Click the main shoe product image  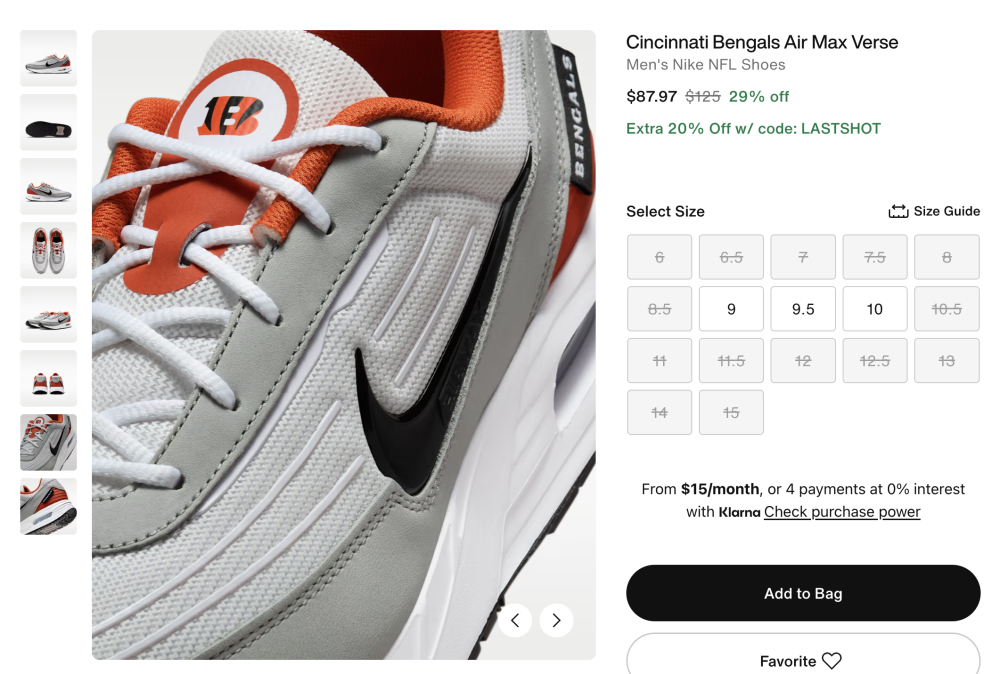(344, 344)
